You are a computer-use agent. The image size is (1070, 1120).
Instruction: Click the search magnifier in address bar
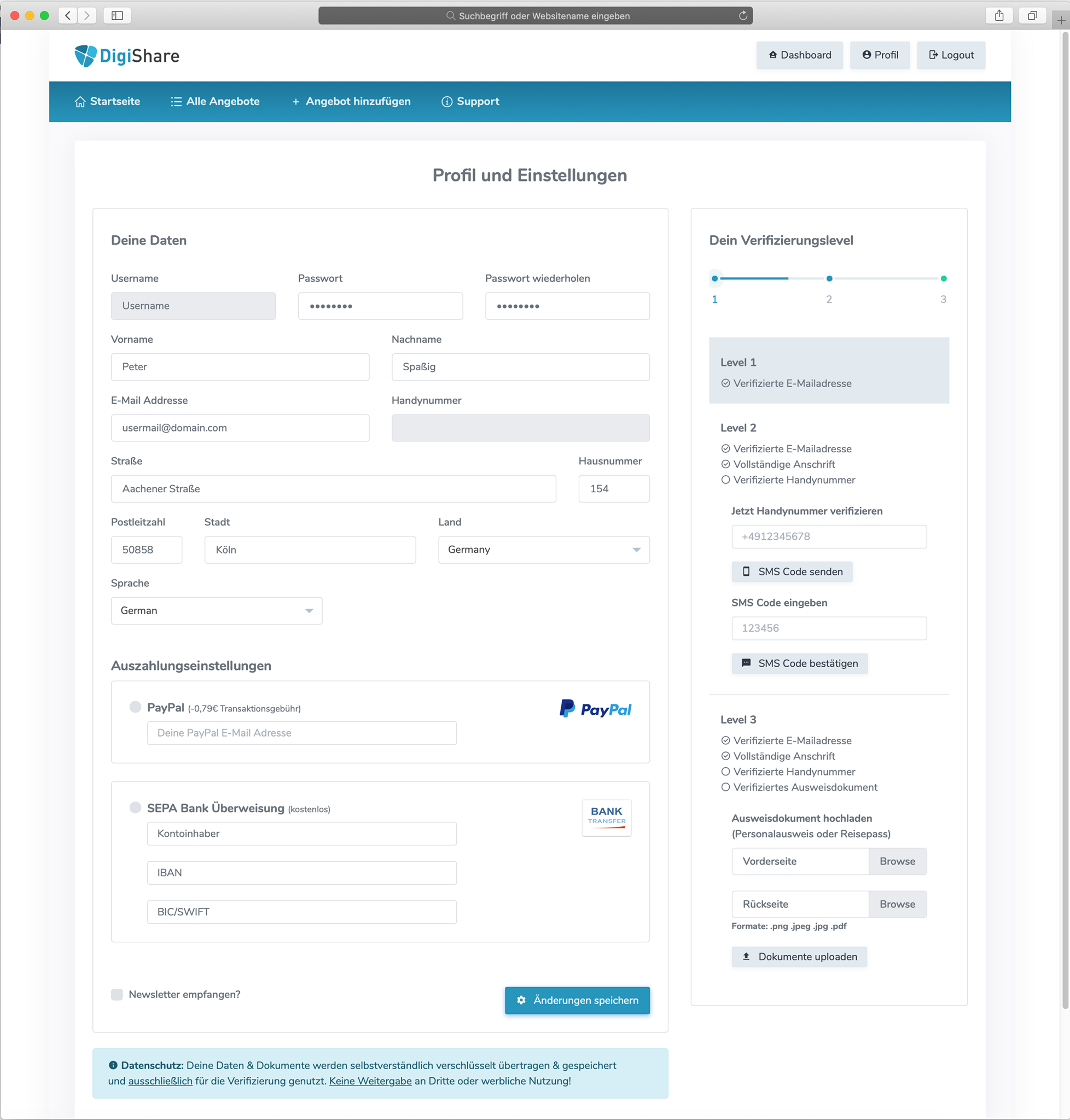point(451,15)
